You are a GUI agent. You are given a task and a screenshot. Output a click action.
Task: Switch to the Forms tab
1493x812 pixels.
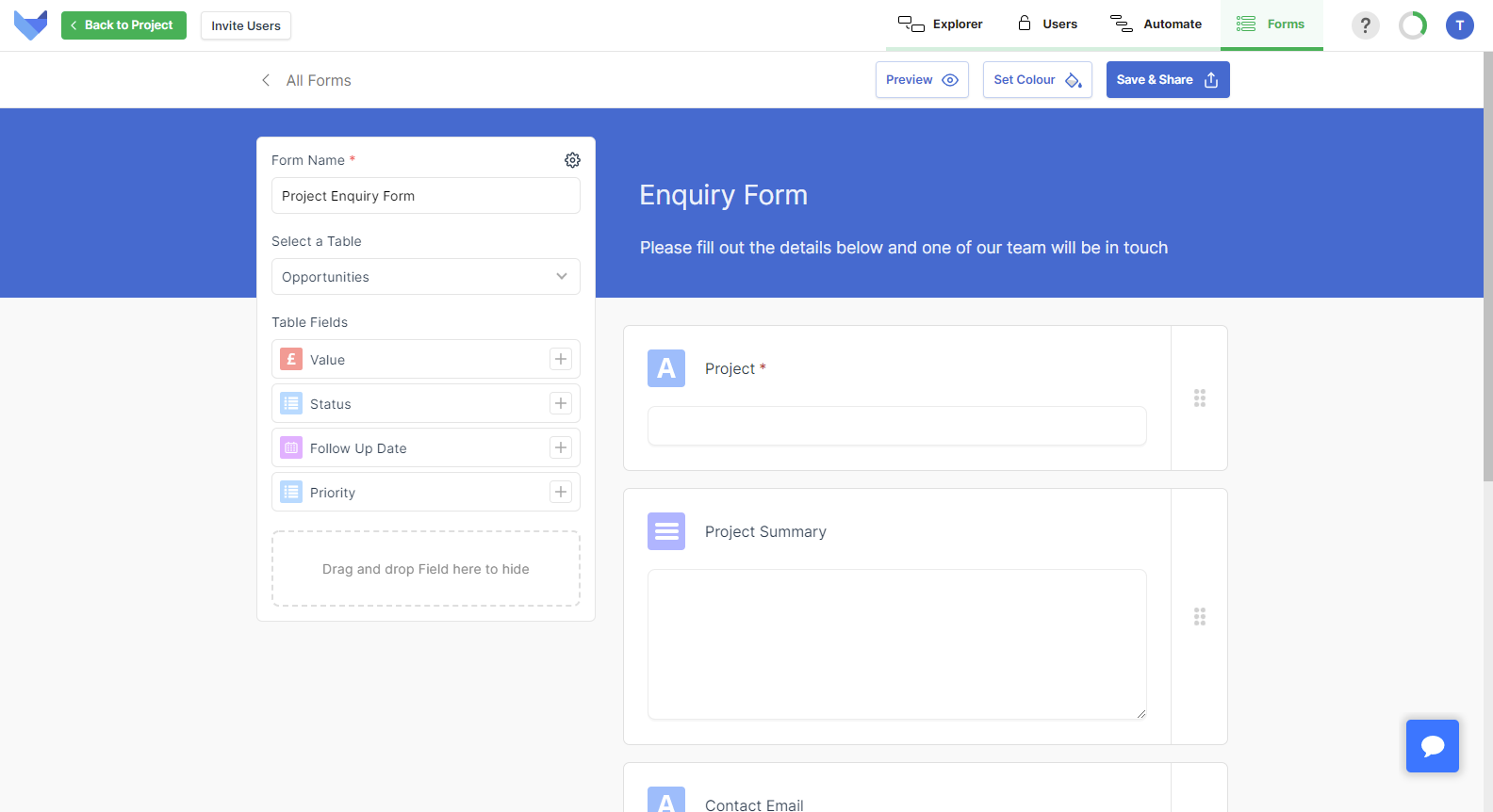click(x=1272, y=24)
